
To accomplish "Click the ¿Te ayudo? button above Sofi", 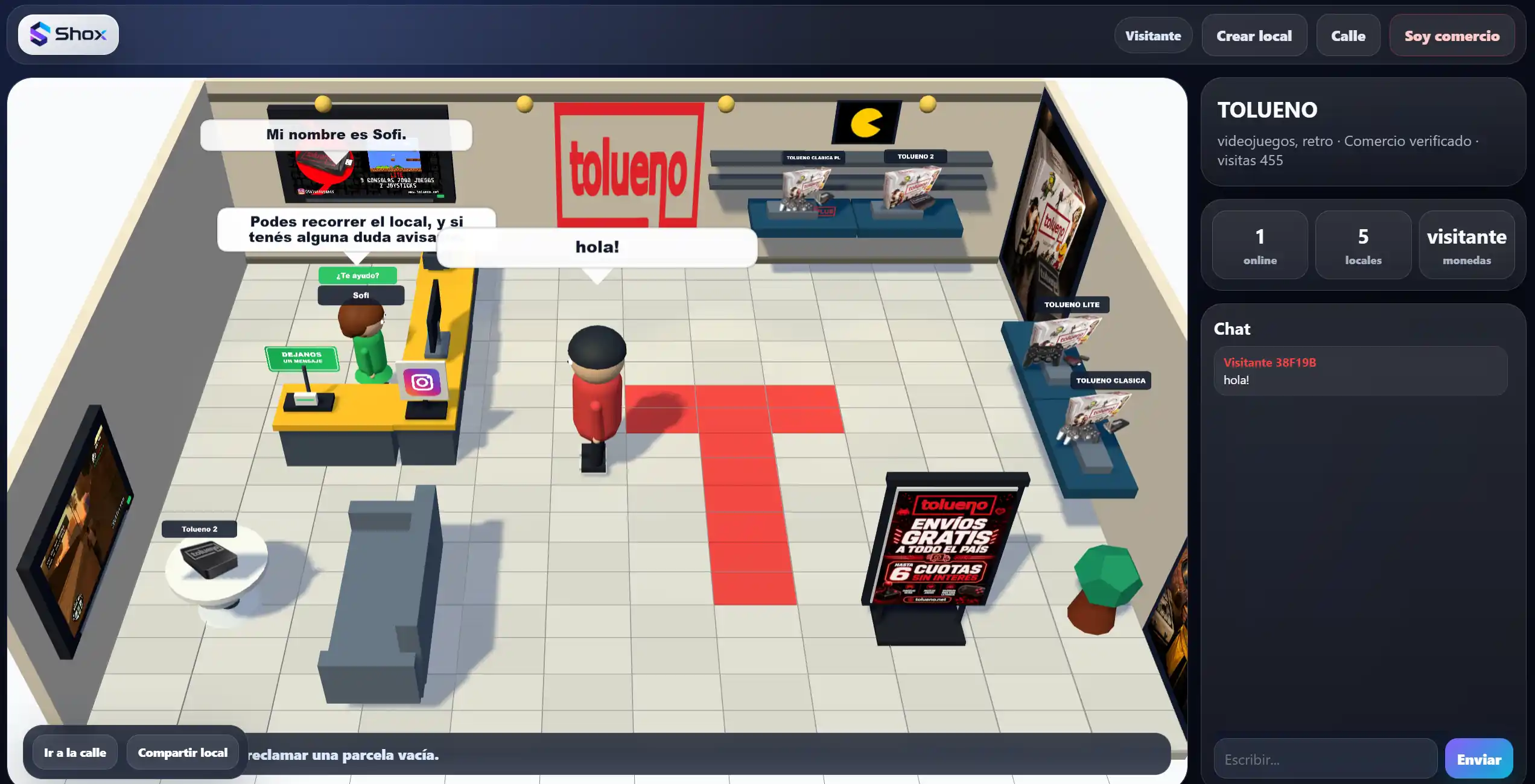I will (358, 275).
